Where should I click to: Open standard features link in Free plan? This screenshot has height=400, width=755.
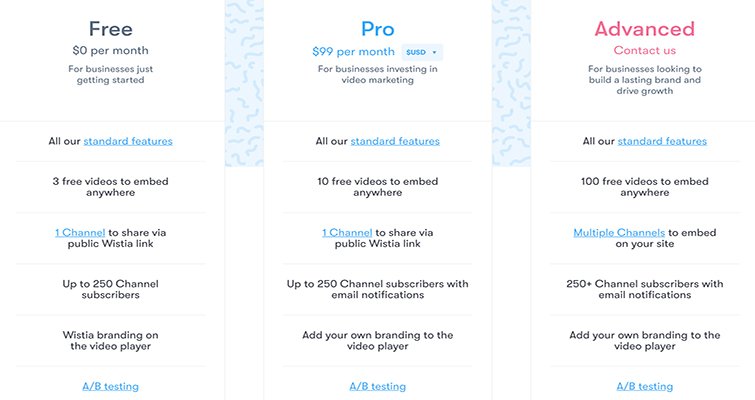coord(128,141)
